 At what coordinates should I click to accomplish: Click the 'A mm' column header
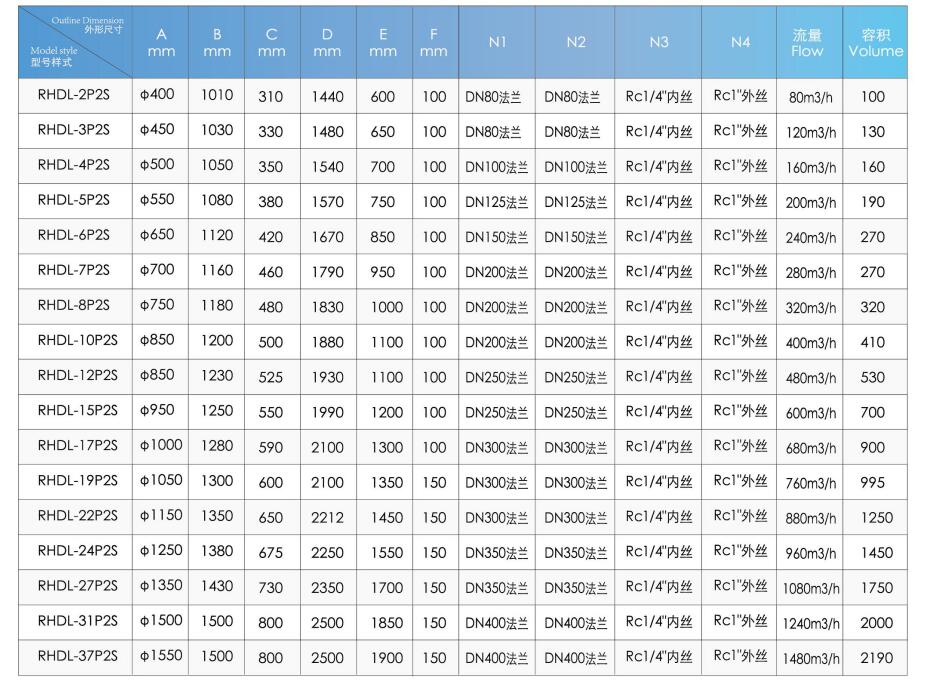tap(161, 42)
